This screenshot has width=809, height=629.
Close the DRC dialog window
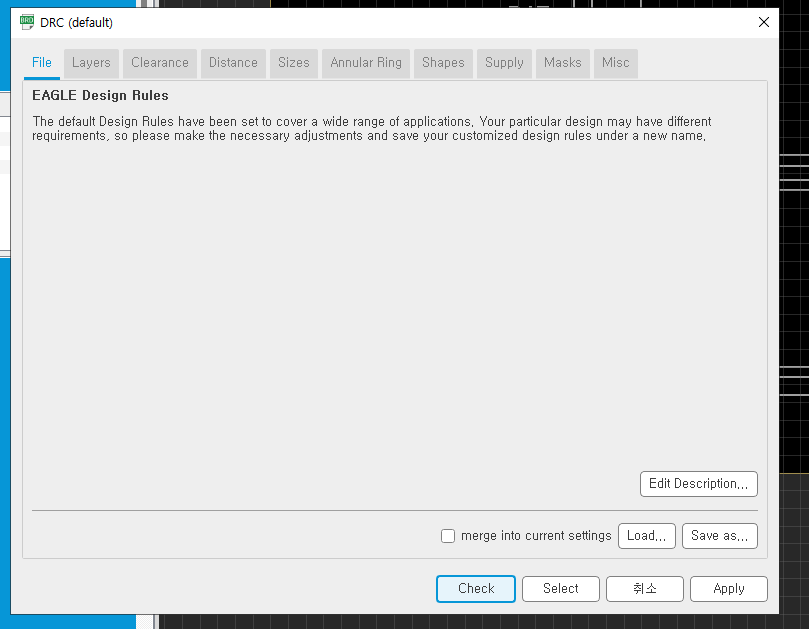click(764, 22)
